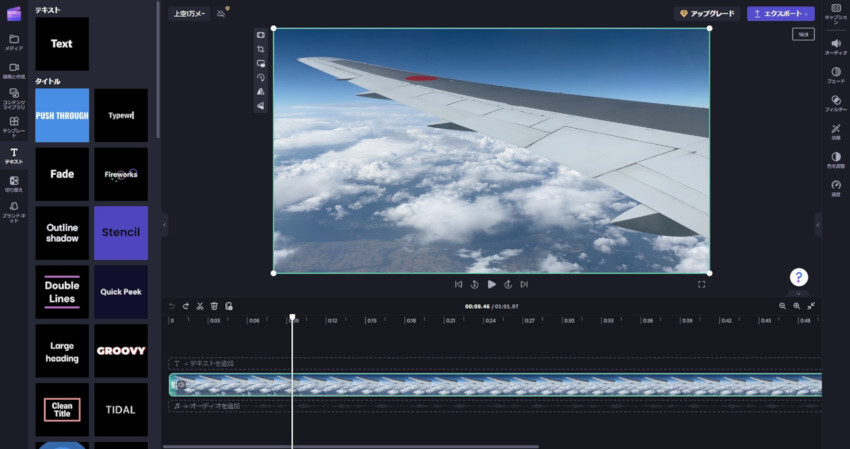The height and width of the screenshot is (449, 850).
Task: Select the crop tool beside the preview
Action: click(261, 48)
